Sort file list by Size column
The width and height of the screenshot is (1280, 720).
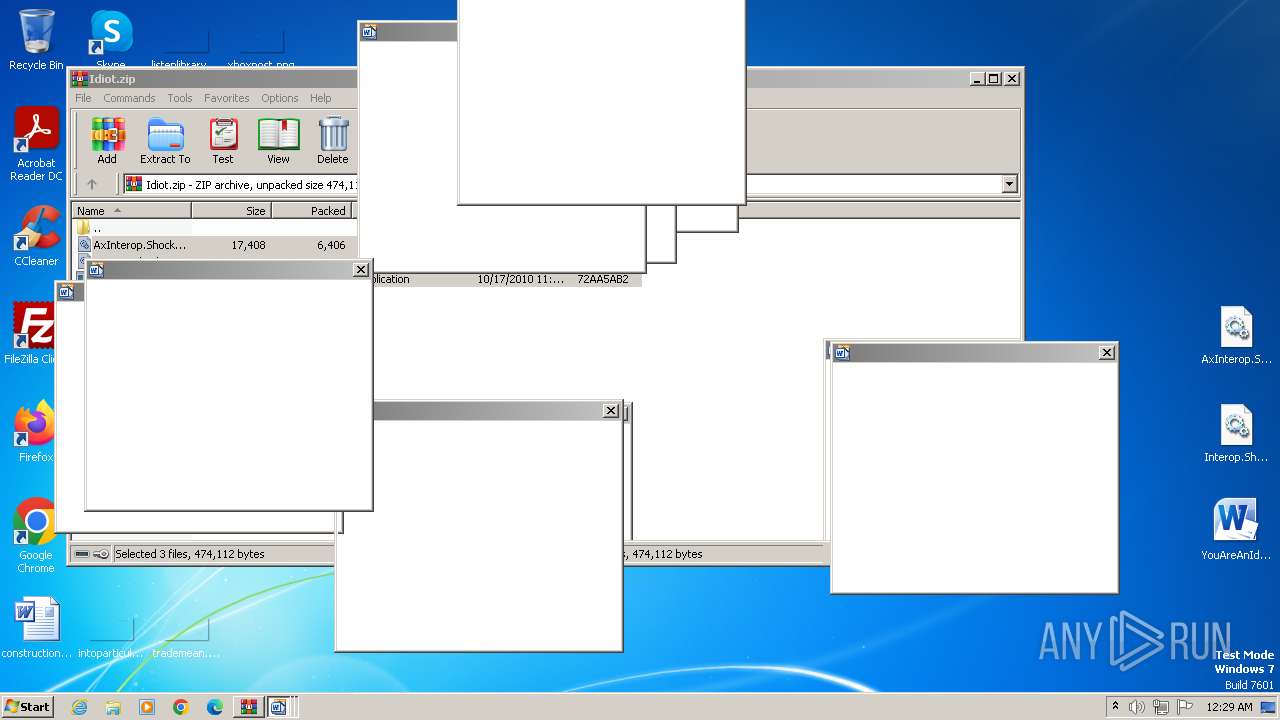tap(231, 211)
